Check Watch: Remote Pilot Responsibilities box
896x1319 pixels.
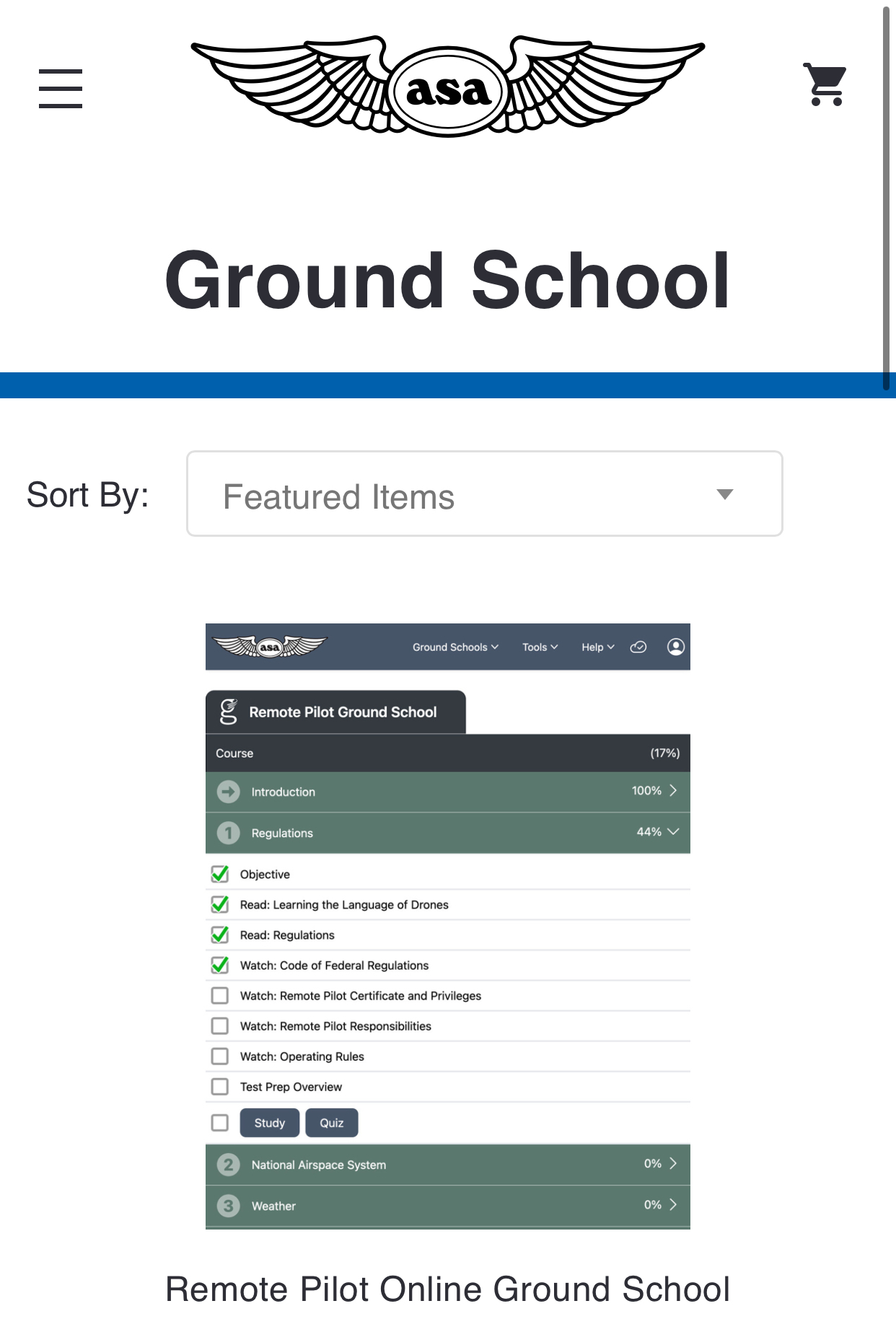[x=220, y=1026]
